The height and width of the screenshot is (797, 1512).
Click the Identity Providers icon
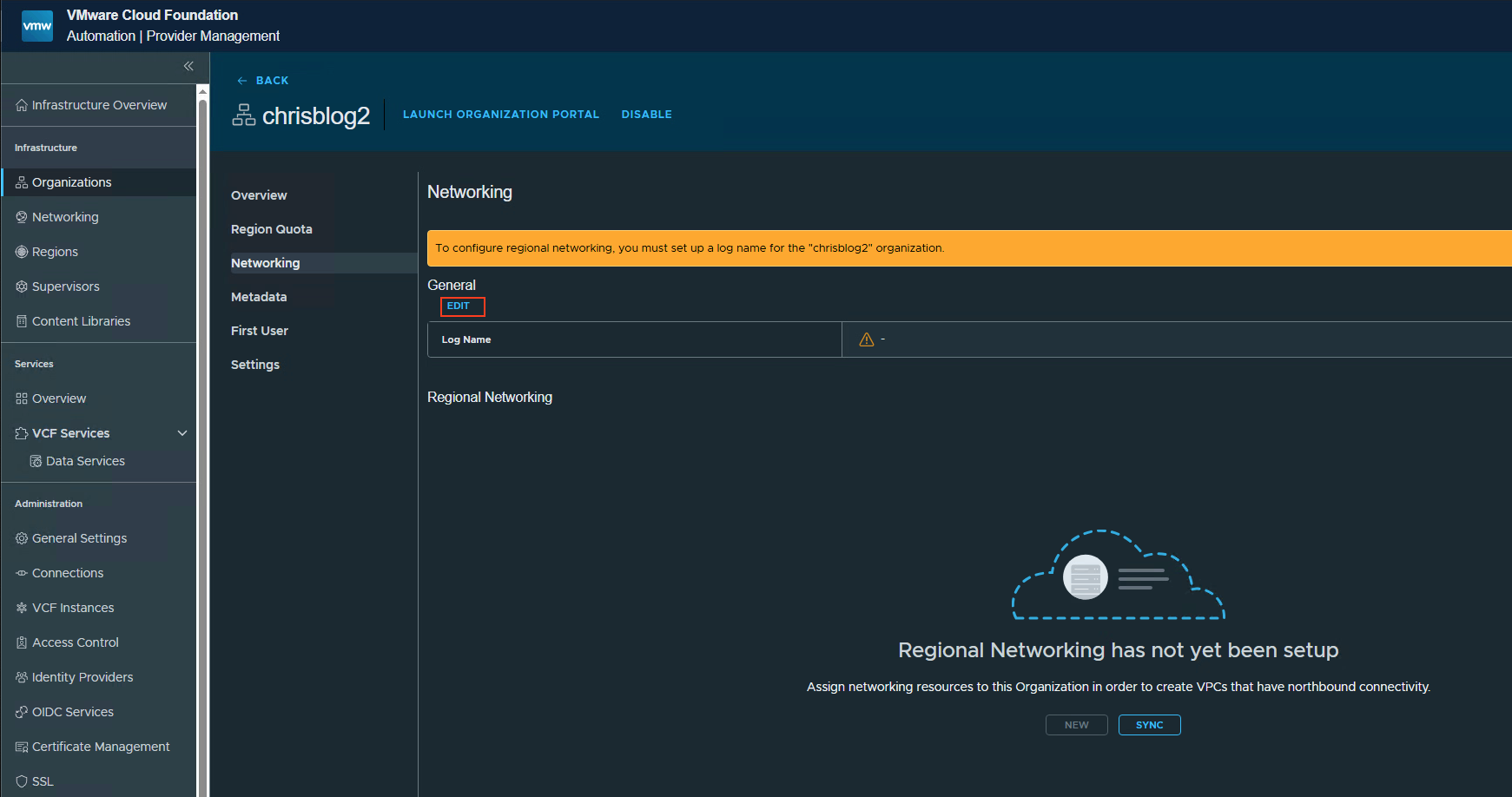[22, 677]
